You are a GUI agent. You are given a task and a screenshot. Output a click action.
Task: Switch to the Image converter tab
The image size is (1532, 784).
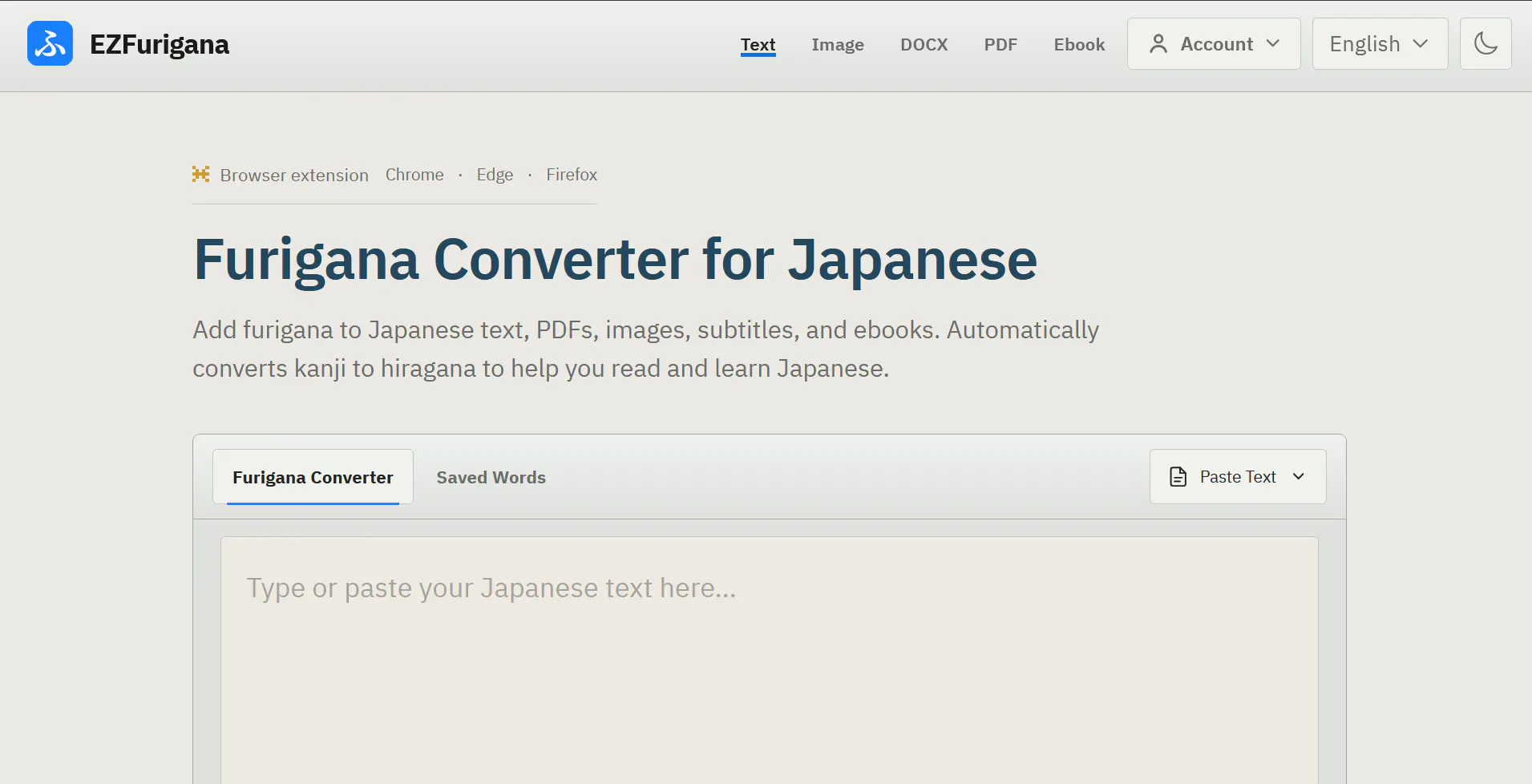click(837, 45)
